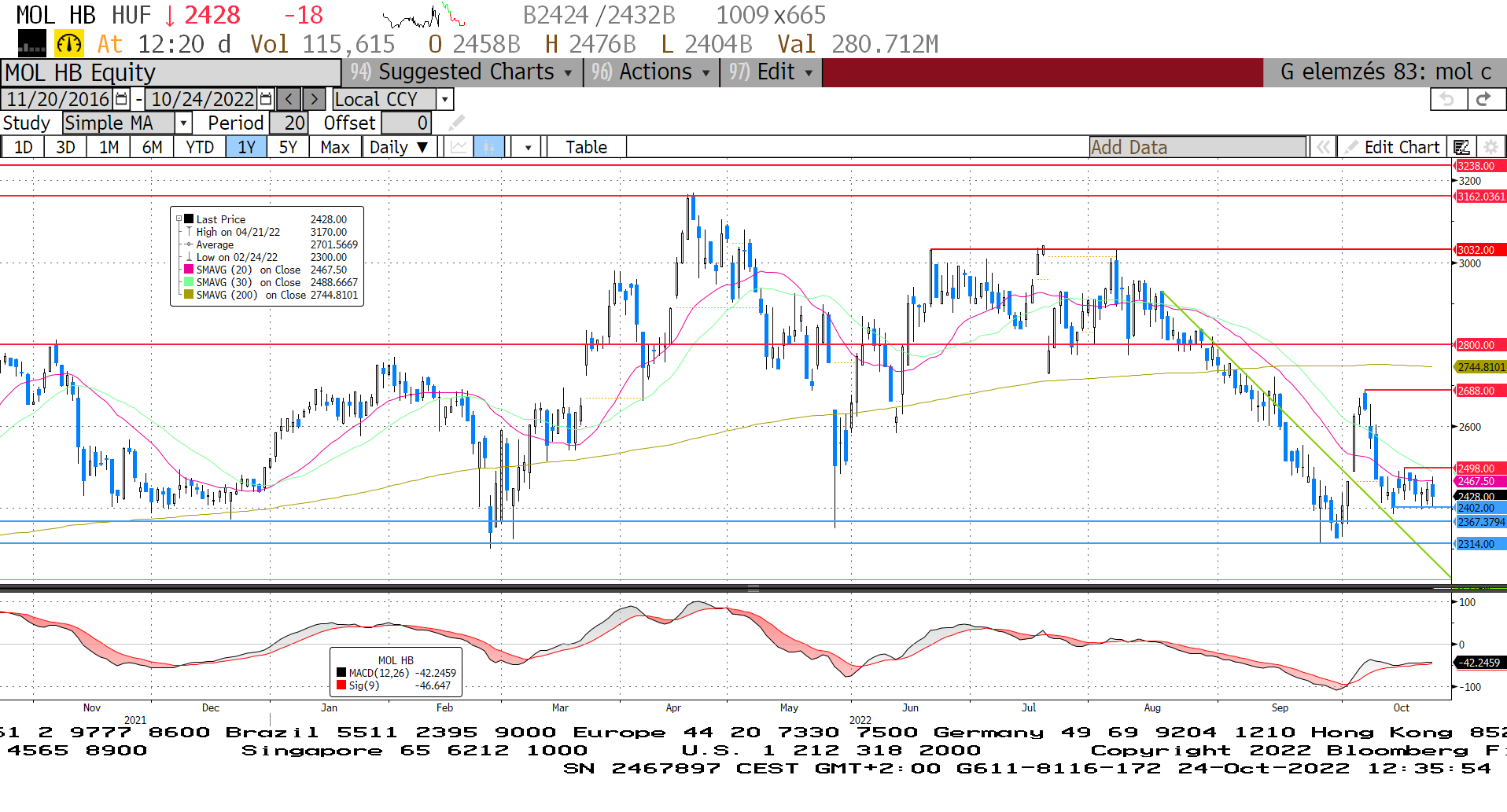Click the 3162.0361 price level label
The height and width of the screenshot is (812, 1507).
pos(1480,197)
